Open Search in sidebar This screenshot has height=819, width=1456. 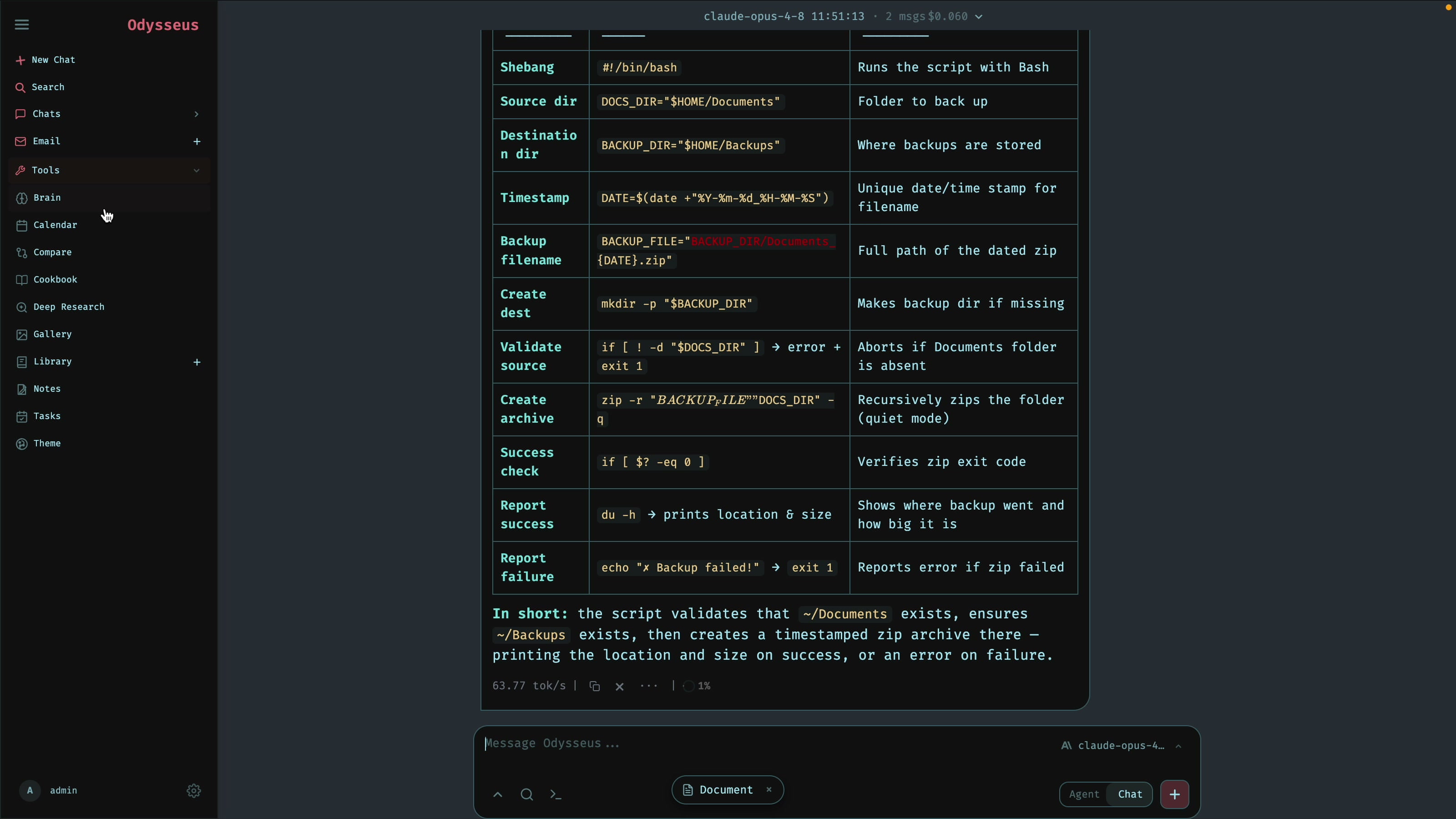[x=47, y=87]
